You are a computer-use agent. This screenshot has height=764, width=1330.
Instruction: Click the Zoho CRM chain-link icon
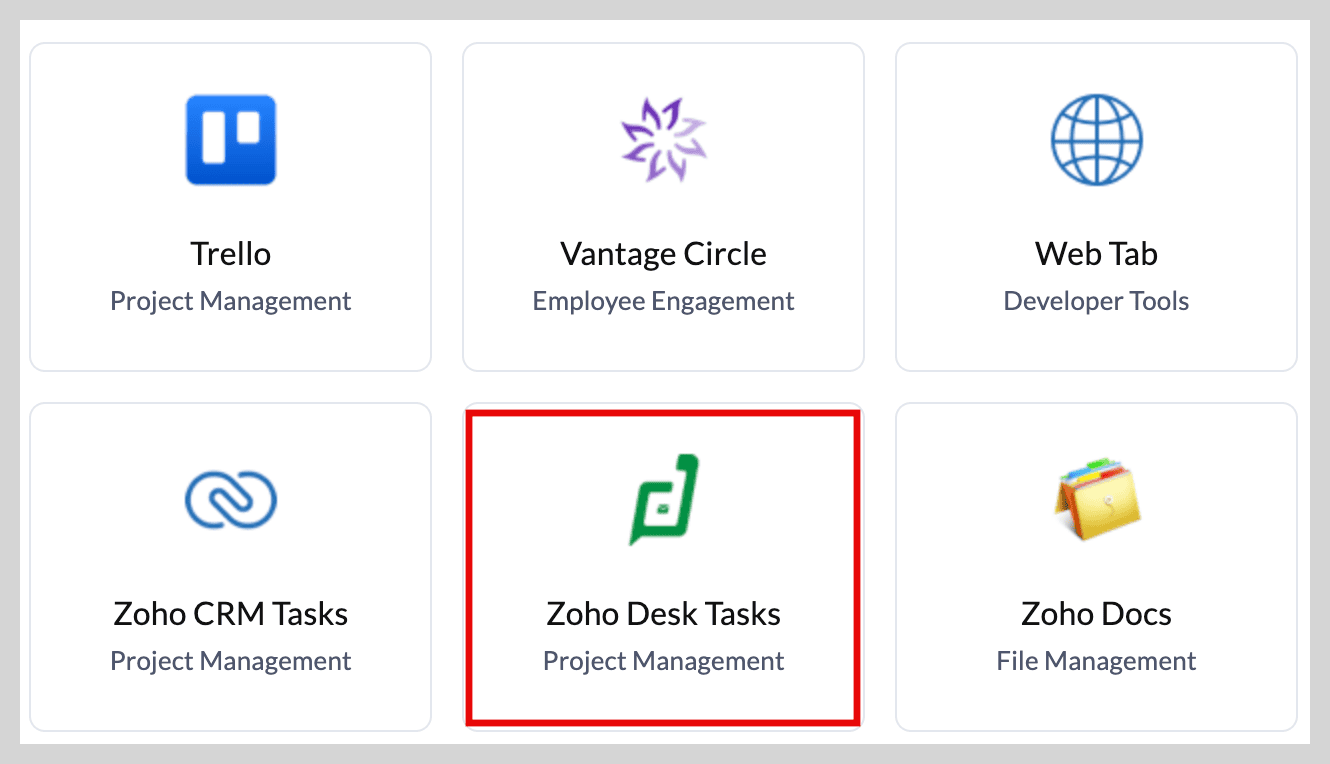231,500
